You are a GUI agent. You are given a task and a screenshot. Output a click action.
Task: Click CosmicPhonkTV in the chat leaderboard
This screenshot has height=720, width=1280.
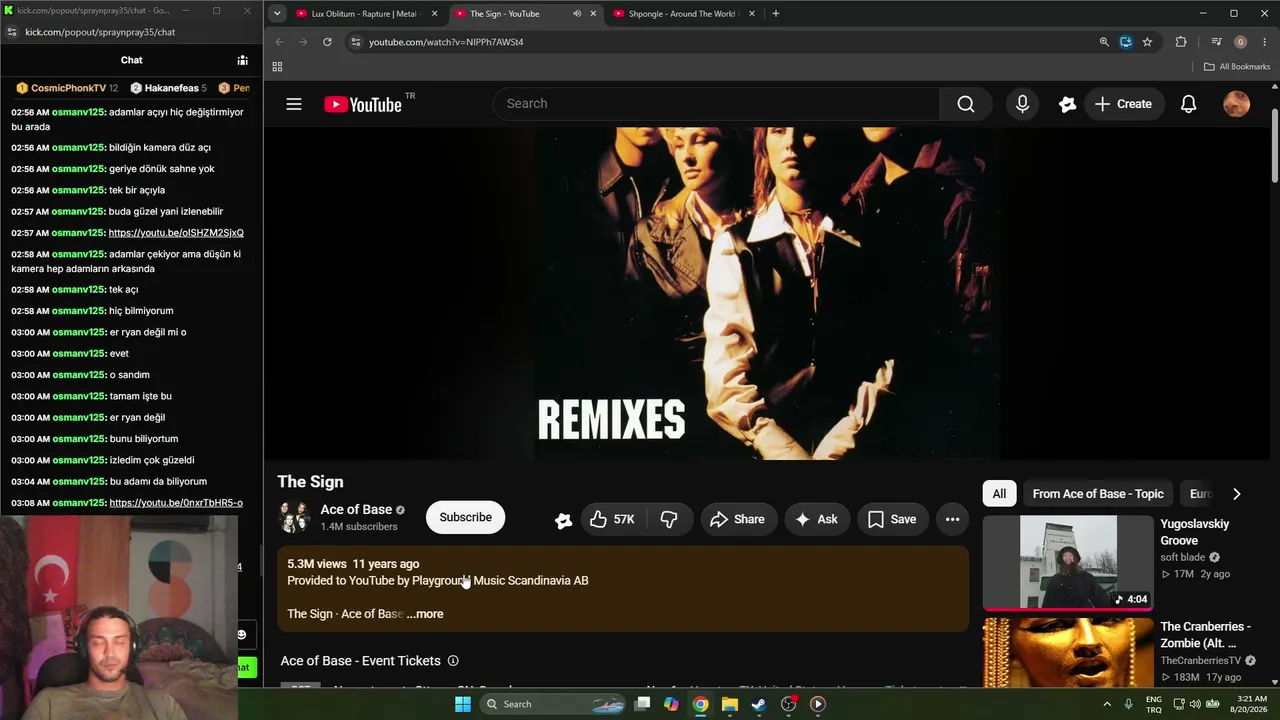pos(67,88)
